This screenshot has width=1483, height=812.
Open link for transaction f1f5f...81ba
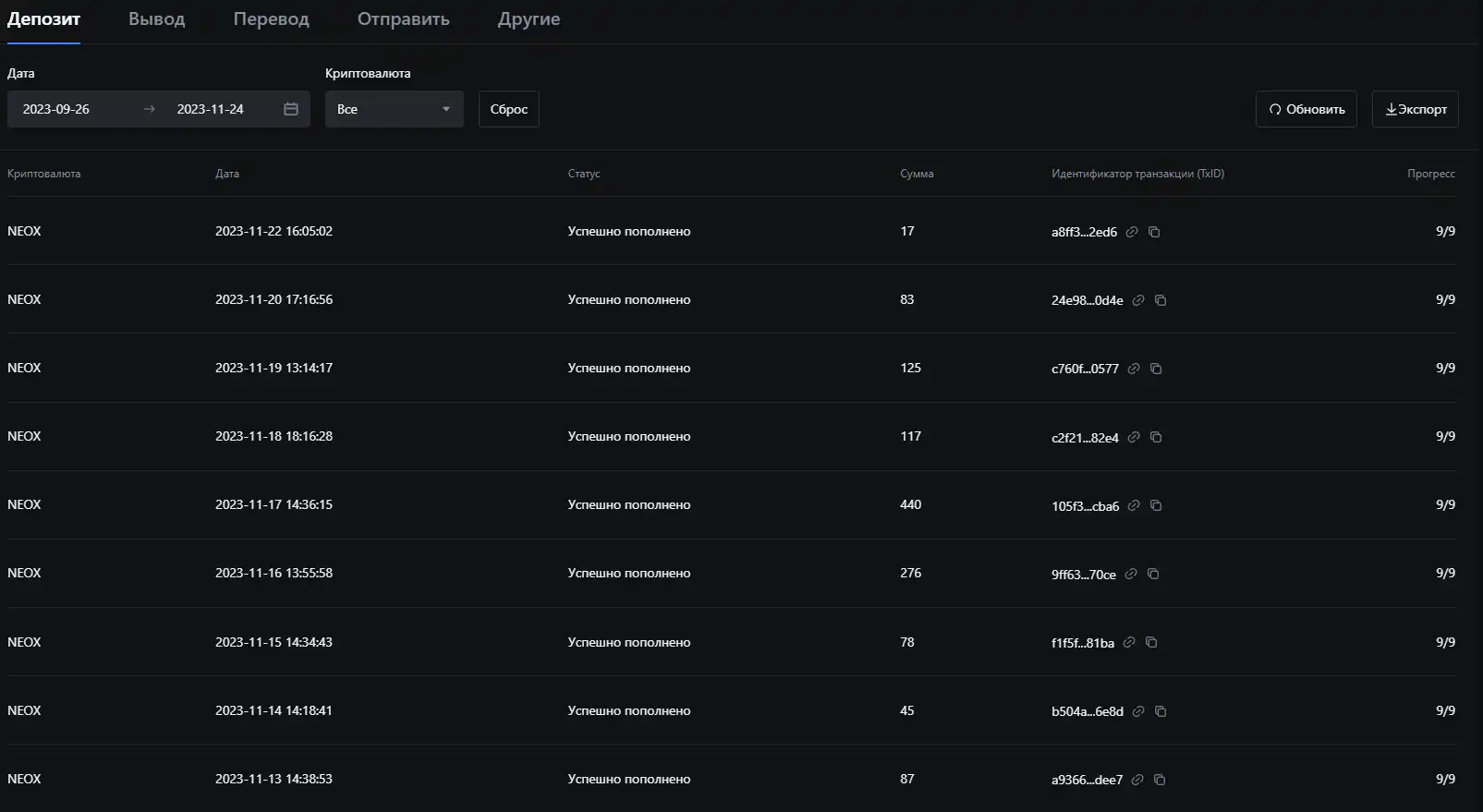tap(1129, 642)
